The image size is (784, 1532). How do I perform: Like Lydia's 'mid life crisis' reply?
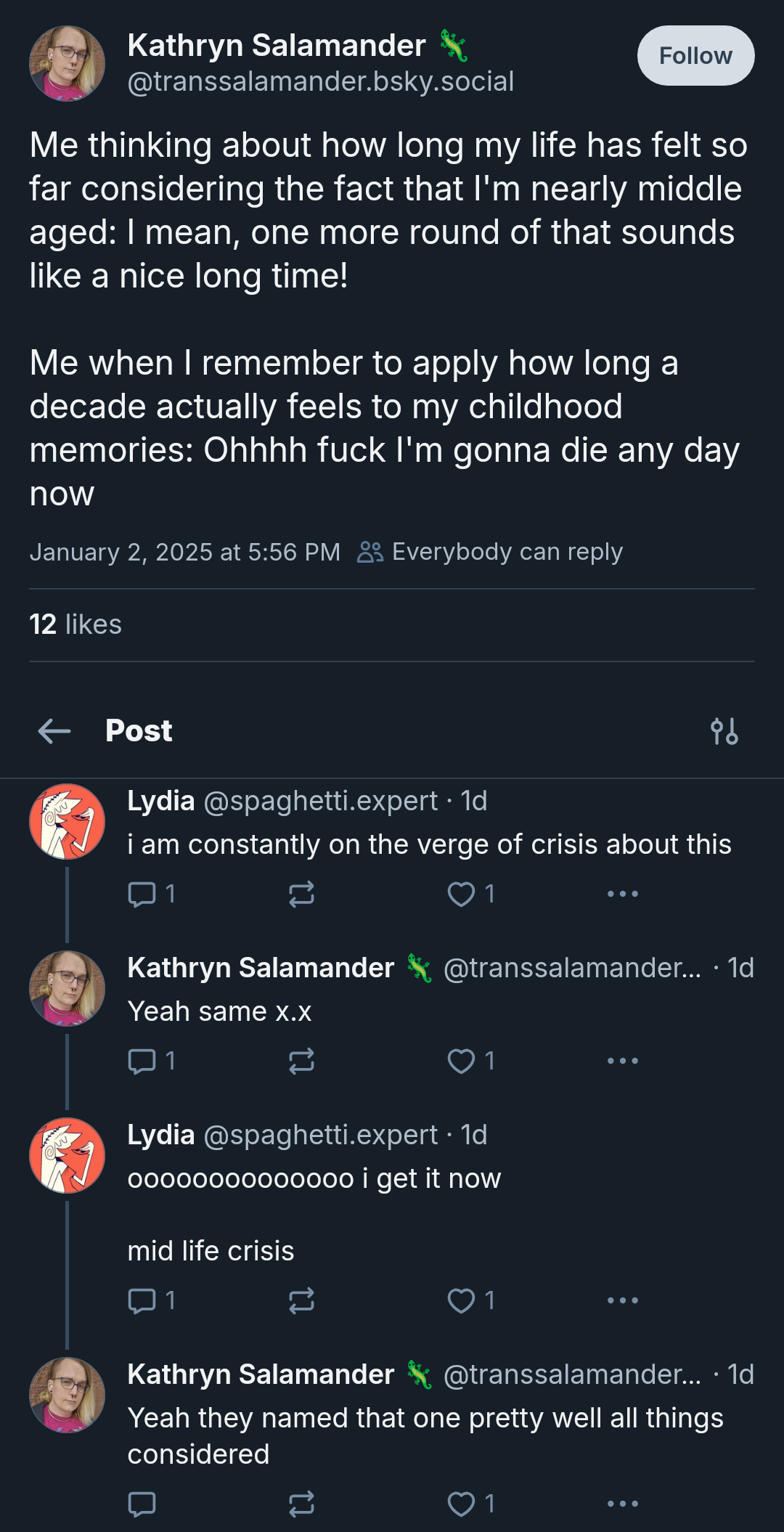tap(470, 1300)
